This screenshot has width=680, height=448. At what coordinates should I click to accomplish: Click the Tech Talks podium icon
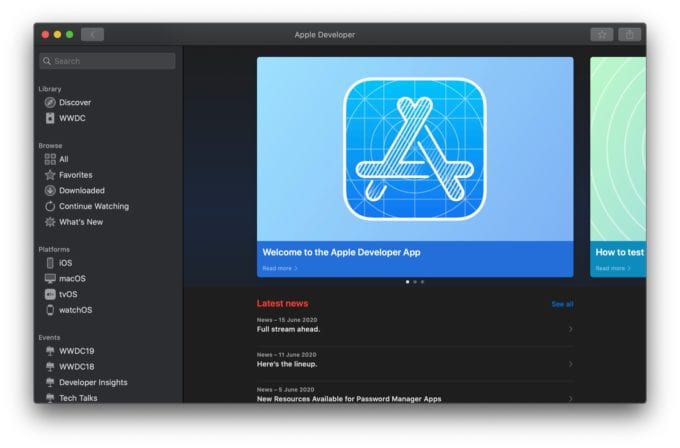tap(50, 398)
